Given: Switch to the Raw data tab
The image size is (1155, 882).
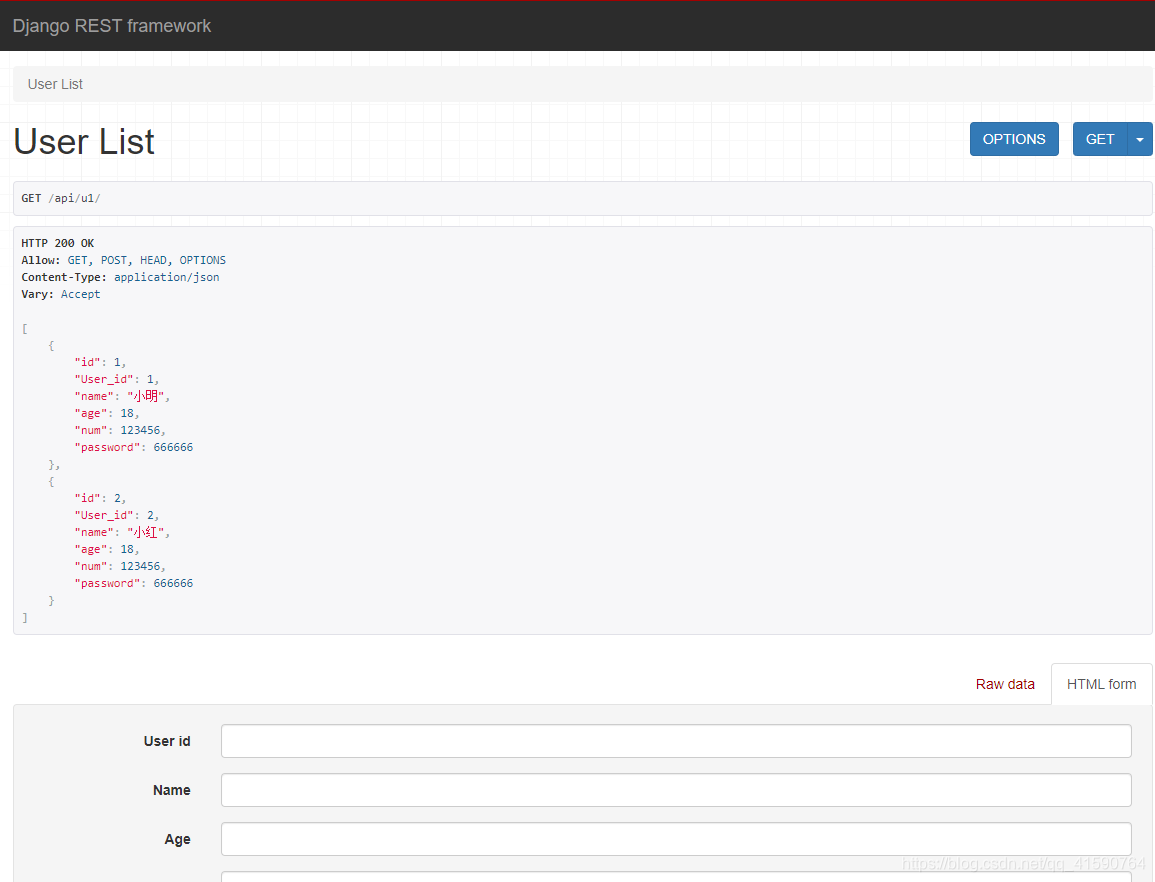Looking at the screenshot, I should 1005,684.
